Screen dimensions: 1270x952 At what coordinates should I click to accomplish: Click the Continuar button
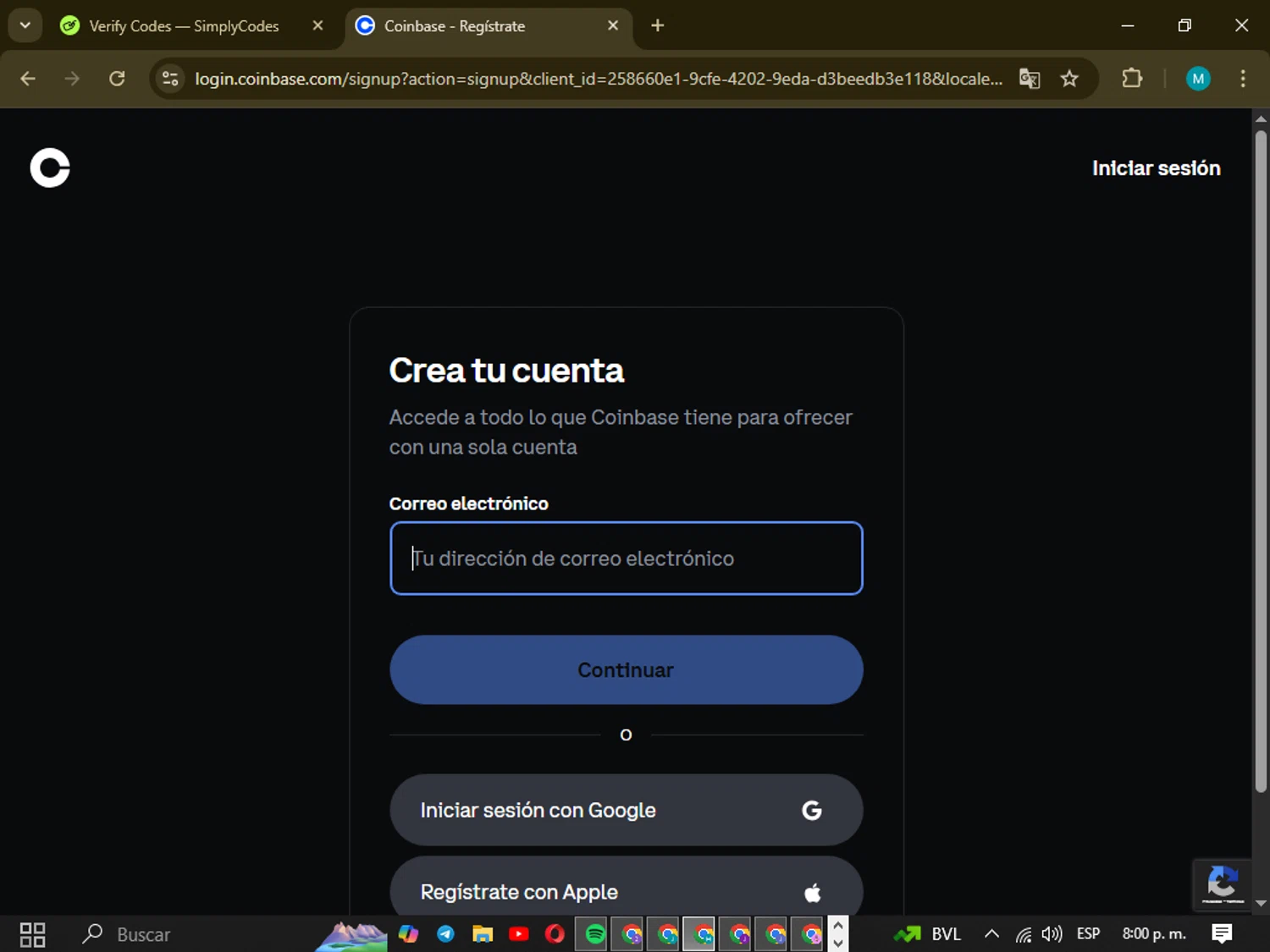pyautogui.click(x=627, y=670)
